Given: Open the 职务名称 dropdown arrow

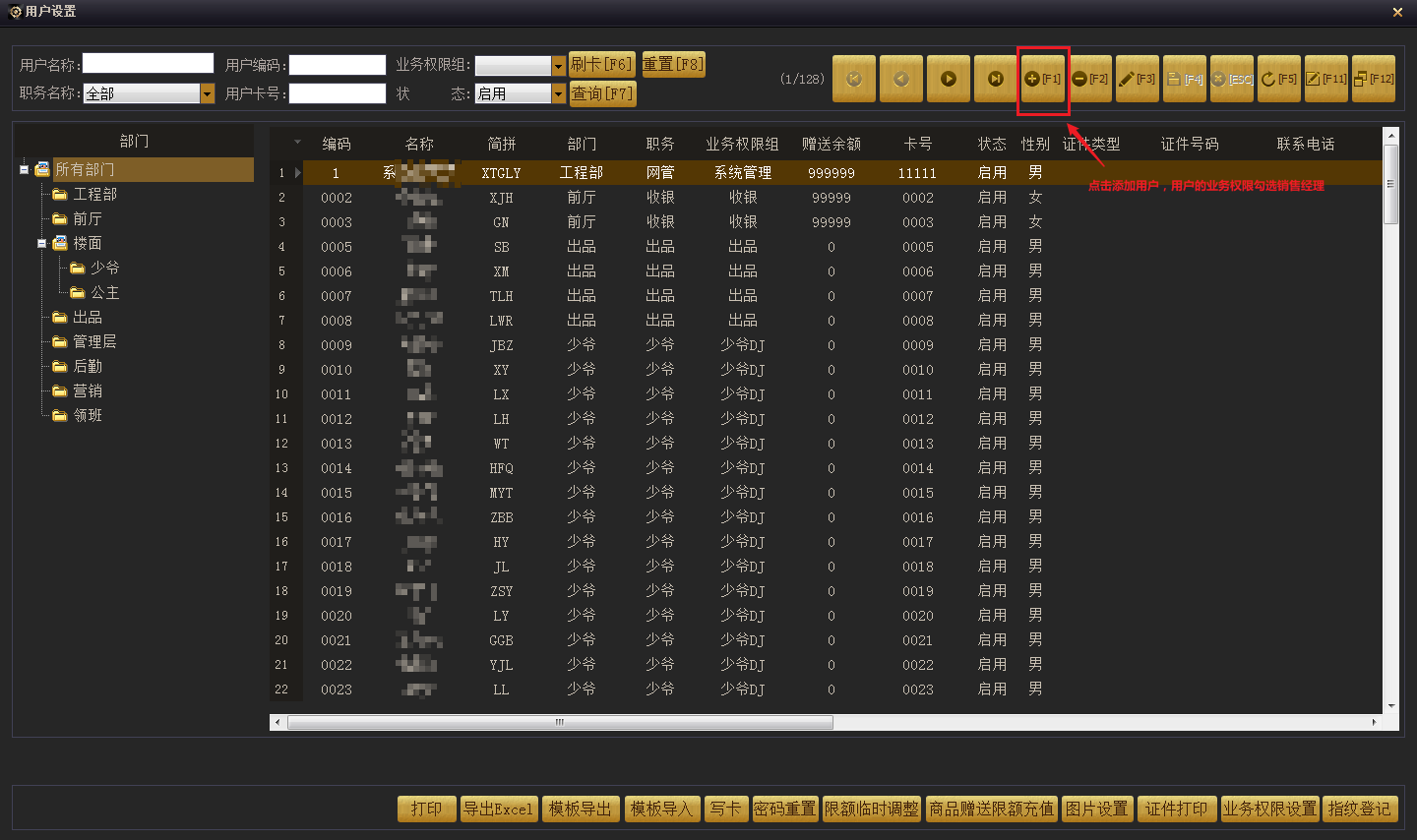Looking at the screenshot, I should [207, 93].
